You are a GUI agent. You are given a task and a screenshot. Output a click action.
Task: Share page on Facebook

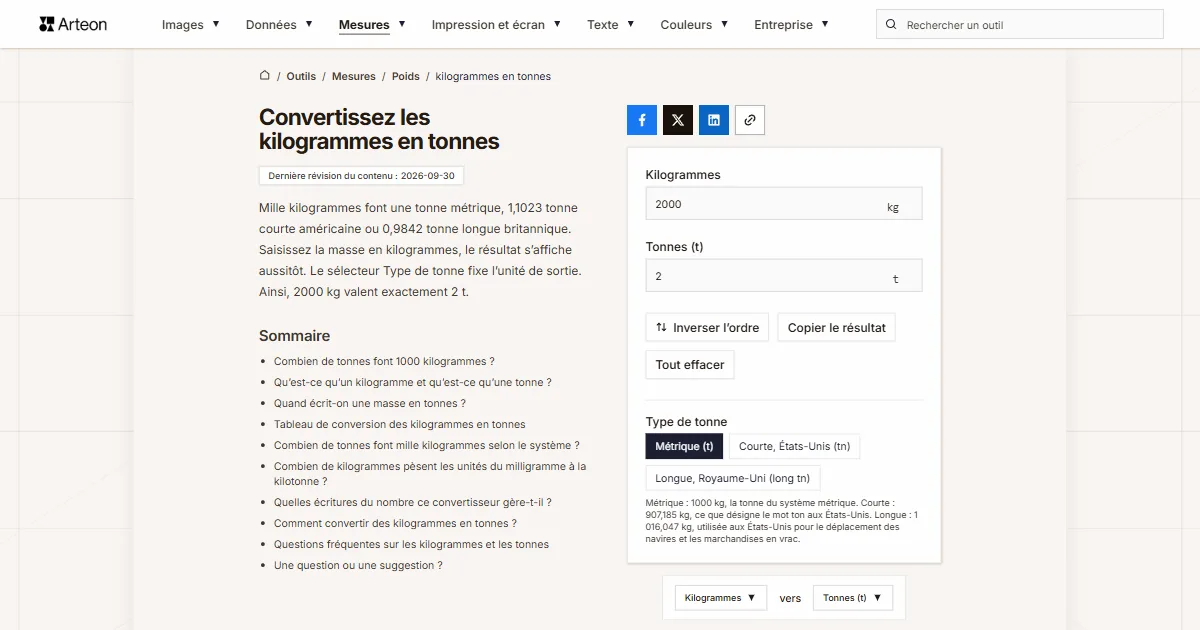[x=642, y=120]
